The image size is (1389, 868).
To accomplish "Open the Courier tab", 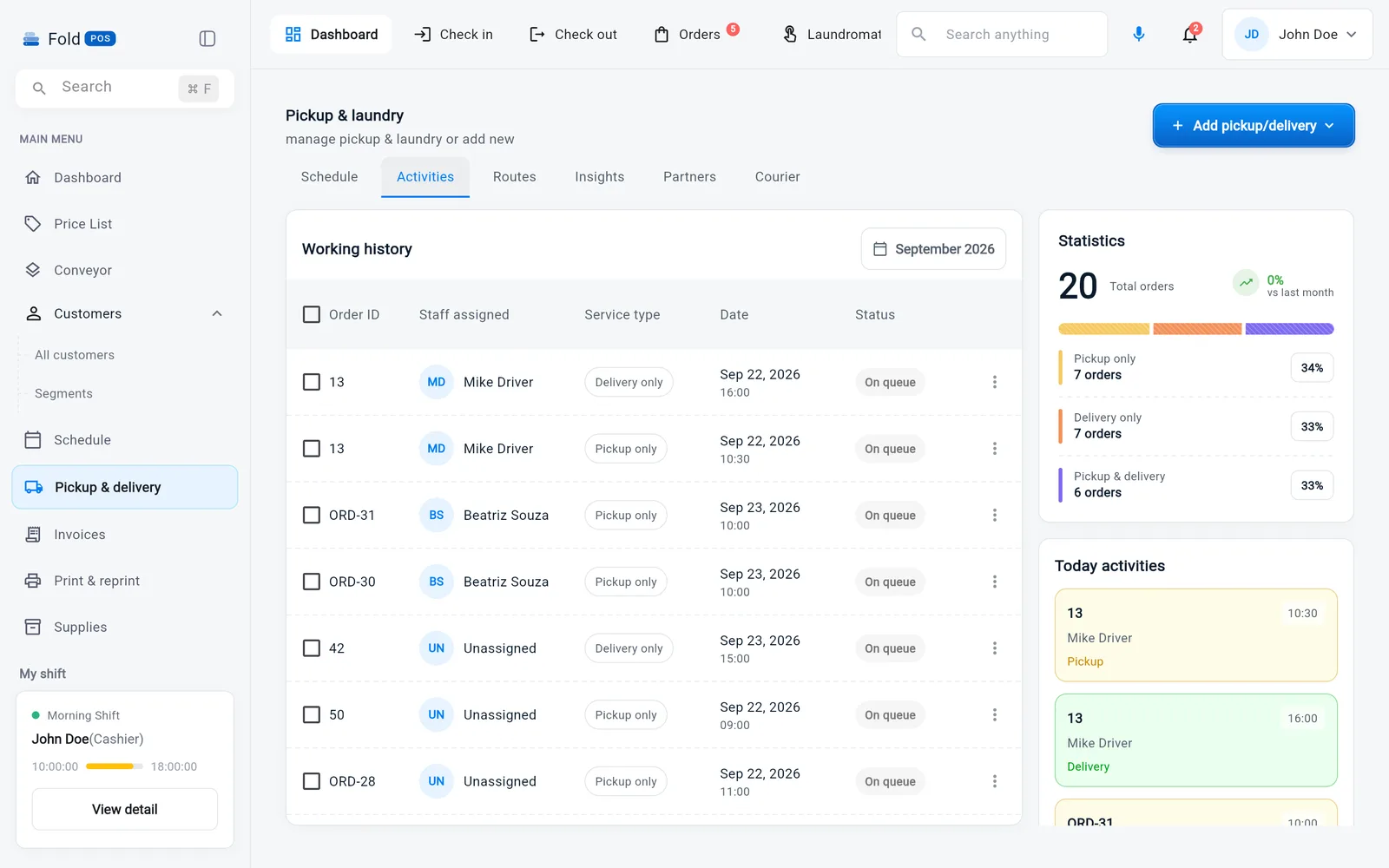I will pyautogui.click(x=778, y=177).
